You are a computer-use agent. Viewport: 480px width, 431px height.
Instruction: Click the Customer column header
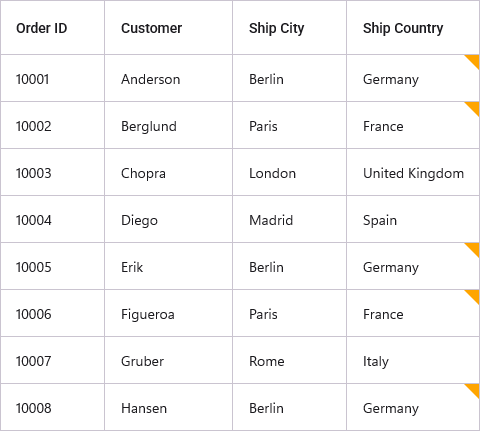click(x=168, y=28)
